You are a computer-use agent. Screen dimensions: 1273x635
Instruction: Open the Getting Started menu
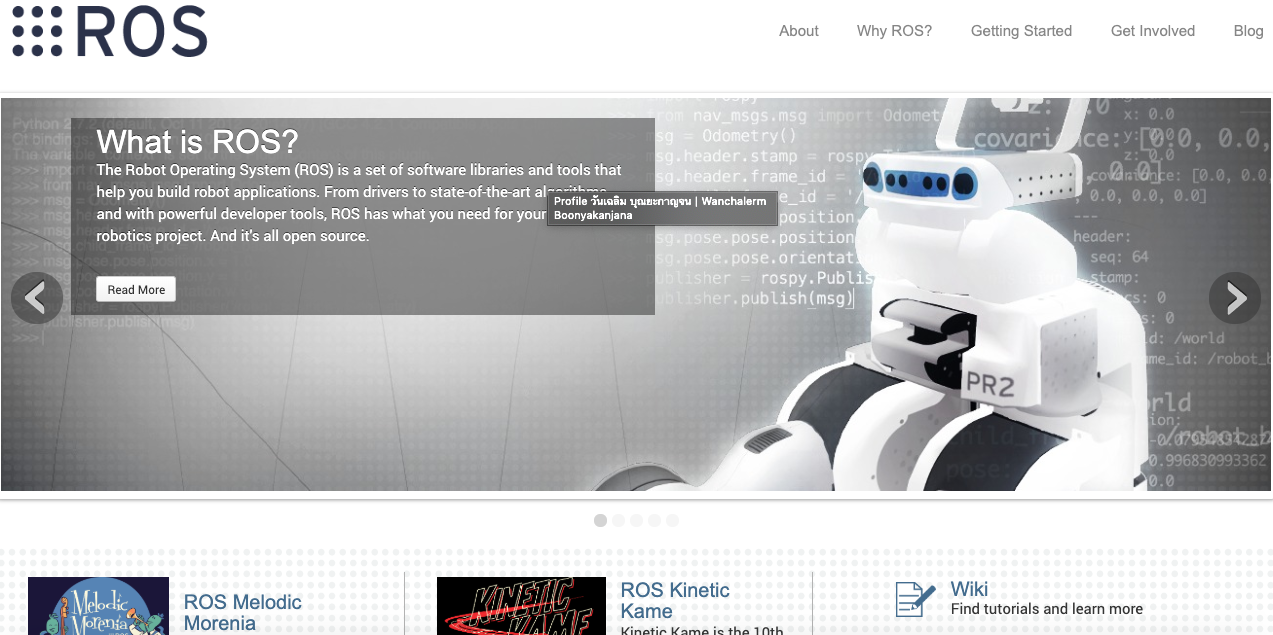pos(1021,31)
